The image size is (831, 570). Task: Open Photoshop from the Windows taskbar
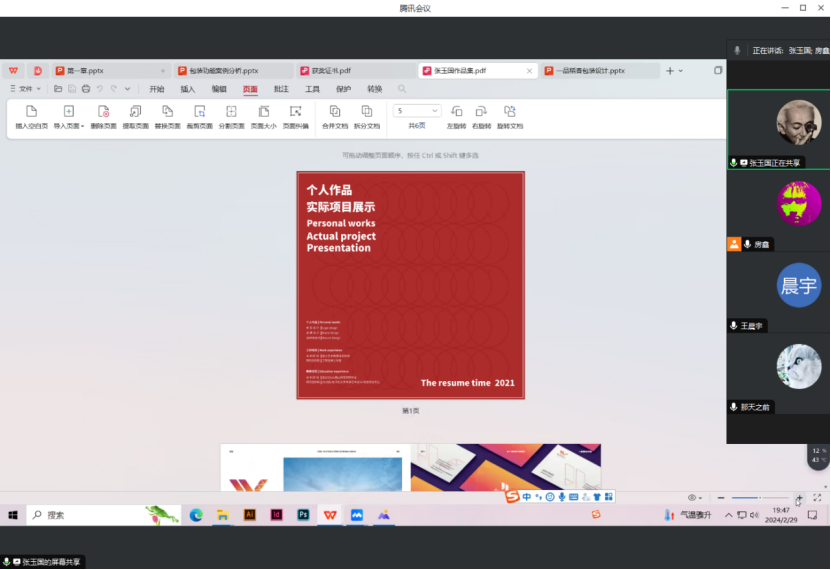303,515
